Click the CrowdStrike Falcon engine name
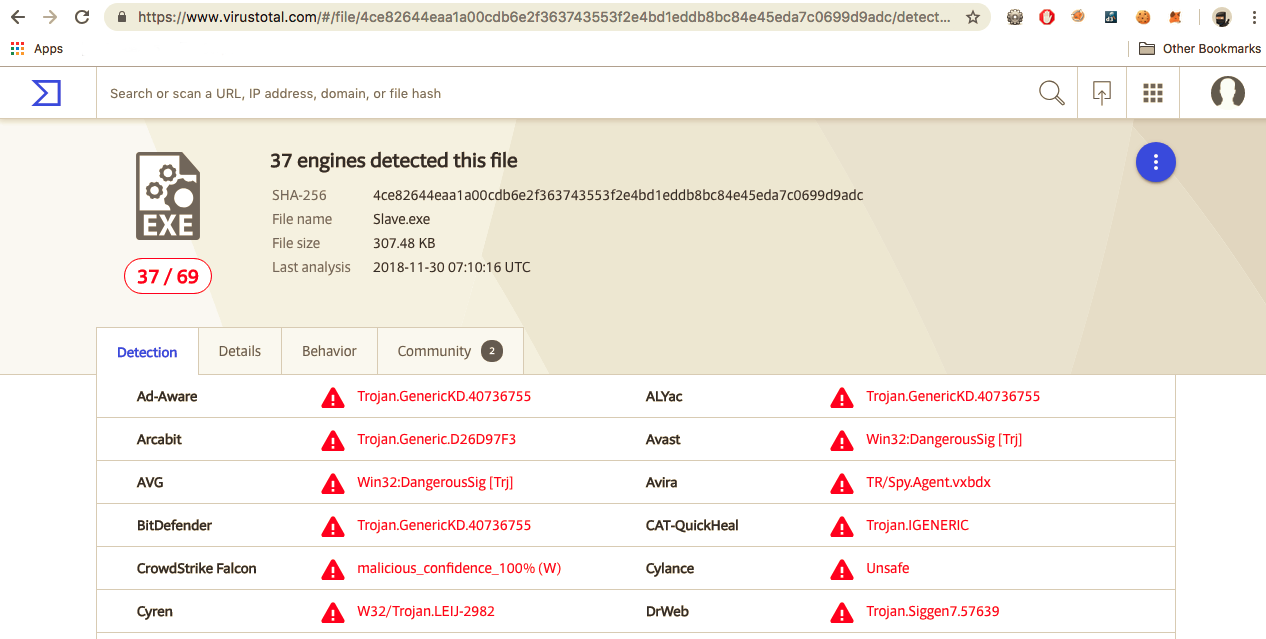The height and width of the screenshot is (639, 1266). (197, 568)
